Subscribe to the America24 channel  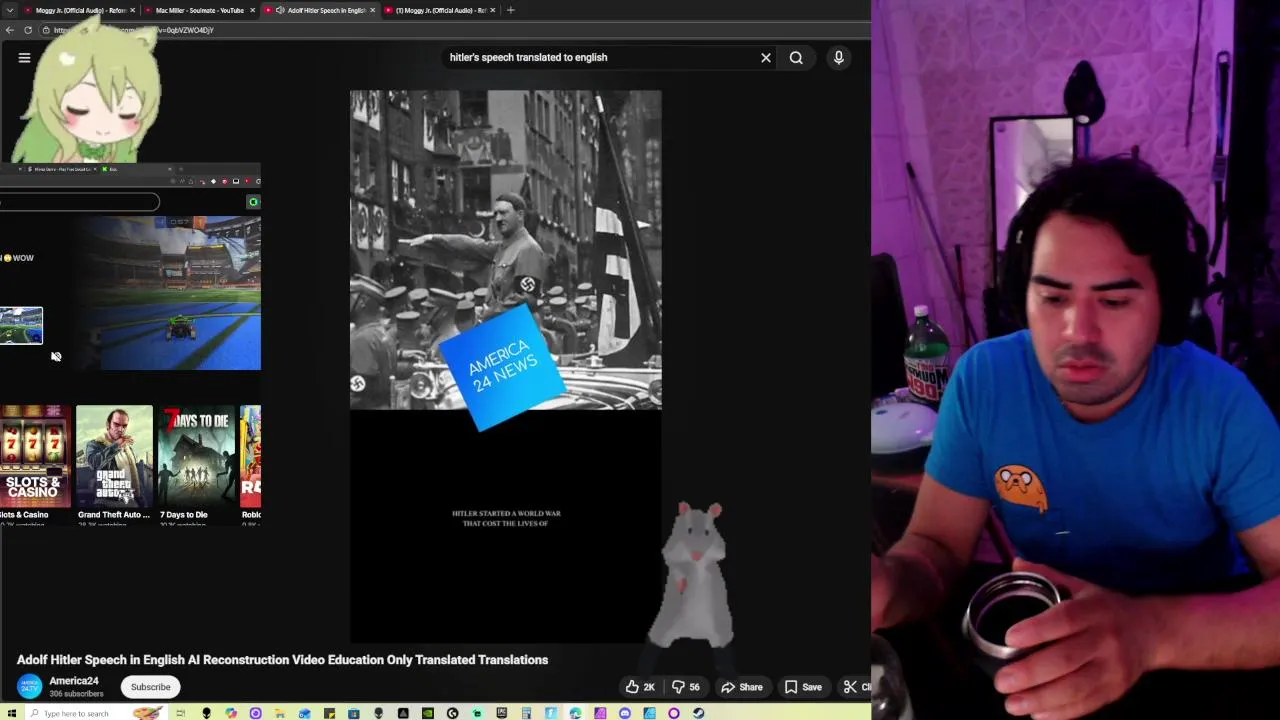(x=151, y=687)
